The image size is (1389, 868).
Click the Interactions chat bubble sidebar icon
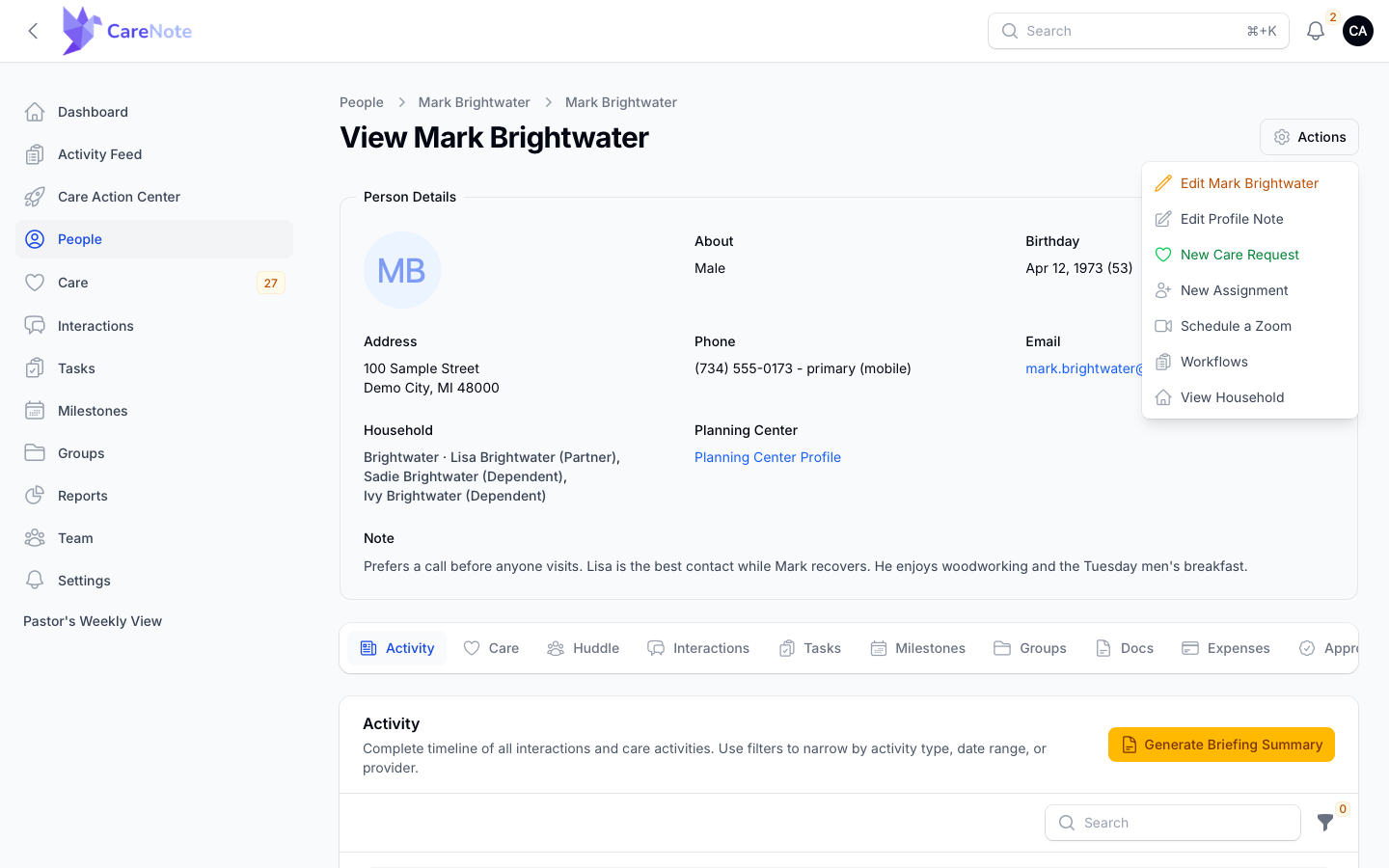35,326
